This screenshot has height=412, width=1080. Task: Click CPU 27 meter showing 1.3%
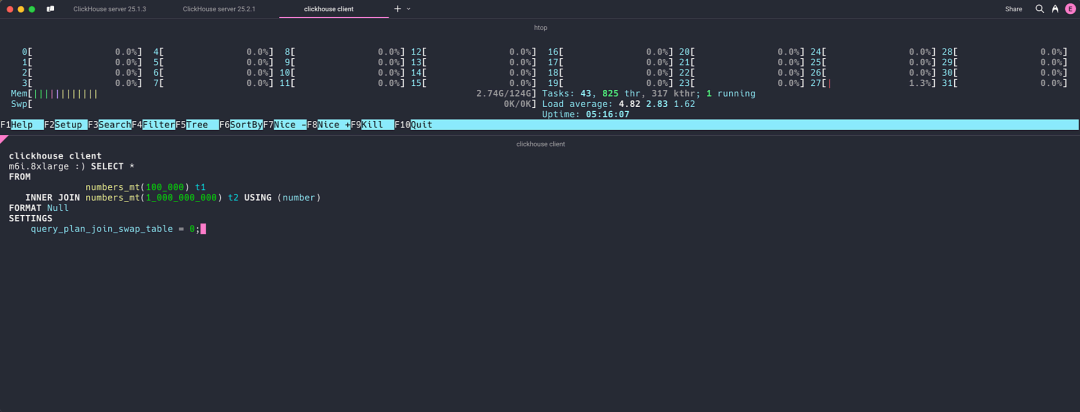point(873,83)
